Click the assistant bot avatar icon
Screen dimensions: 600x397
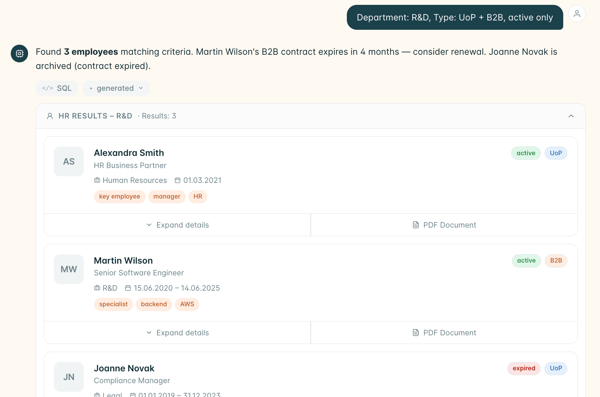[x=19, y=54]
